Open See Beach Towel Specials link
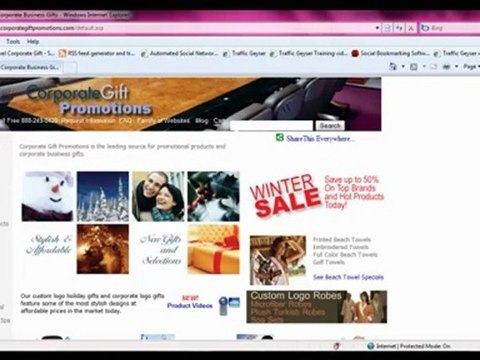Image resolution: width=480 pixels, height=360 pixels. [x=348, y=277]
